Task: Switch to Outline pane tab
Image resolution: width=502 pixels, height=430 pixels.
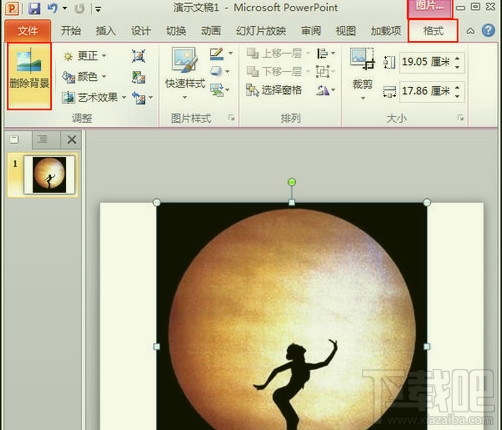Action: pyautogui.click(x=42, y=139)
